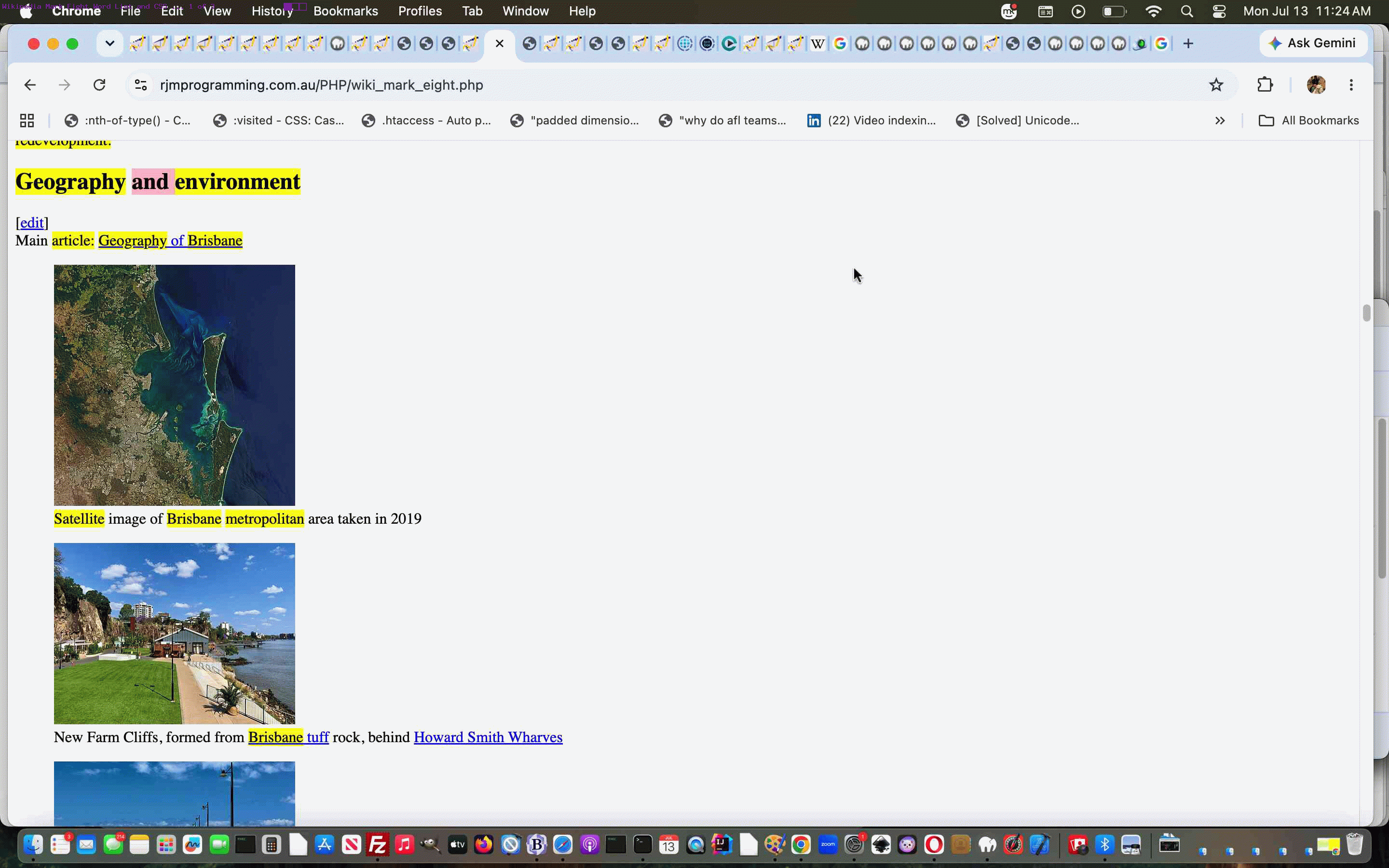The height and width of the screenshot is (868, 1389).
Task: Follow the Geography of Brisbane link
Action: (170, 241)
